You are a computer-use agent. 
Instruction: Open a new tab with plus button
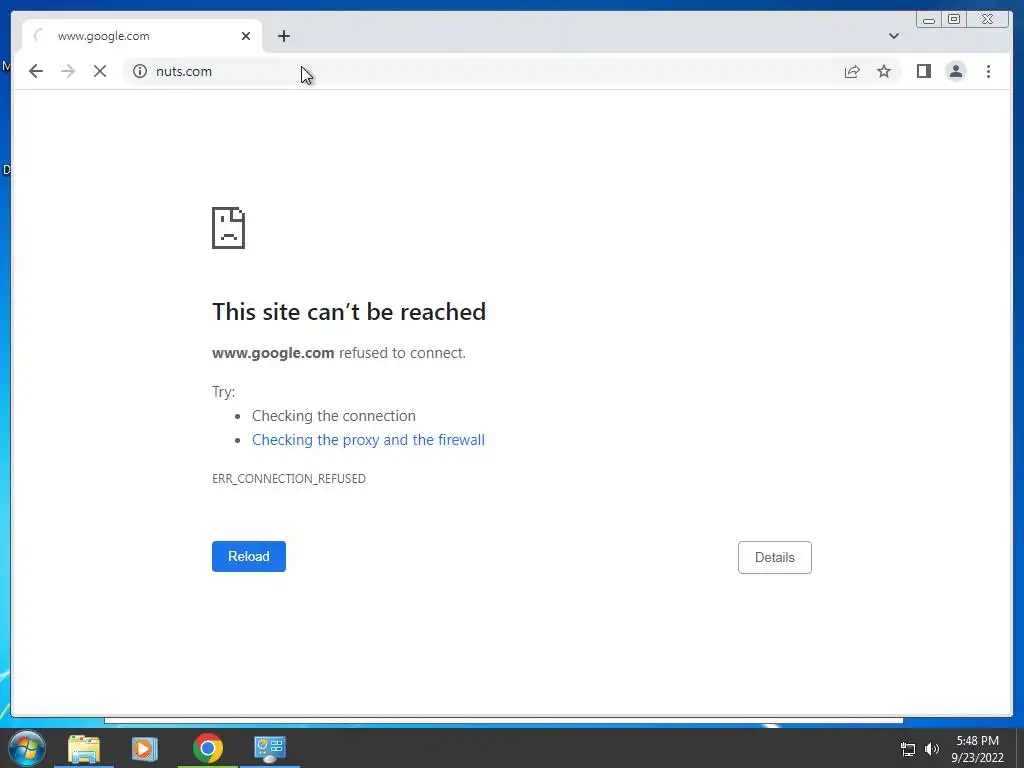point(283,36)
